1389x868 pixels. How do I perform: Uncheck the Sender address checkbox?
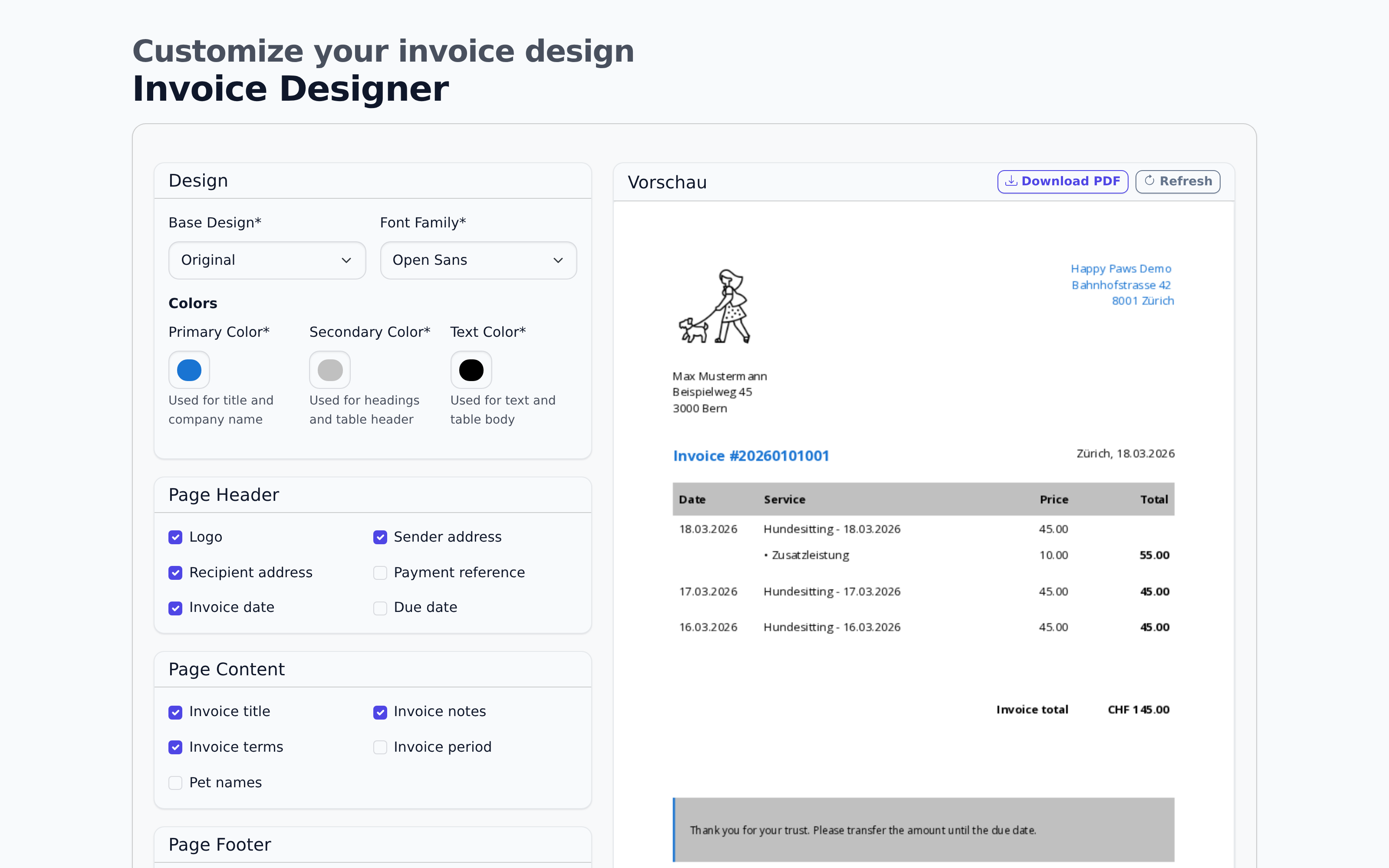379,537
